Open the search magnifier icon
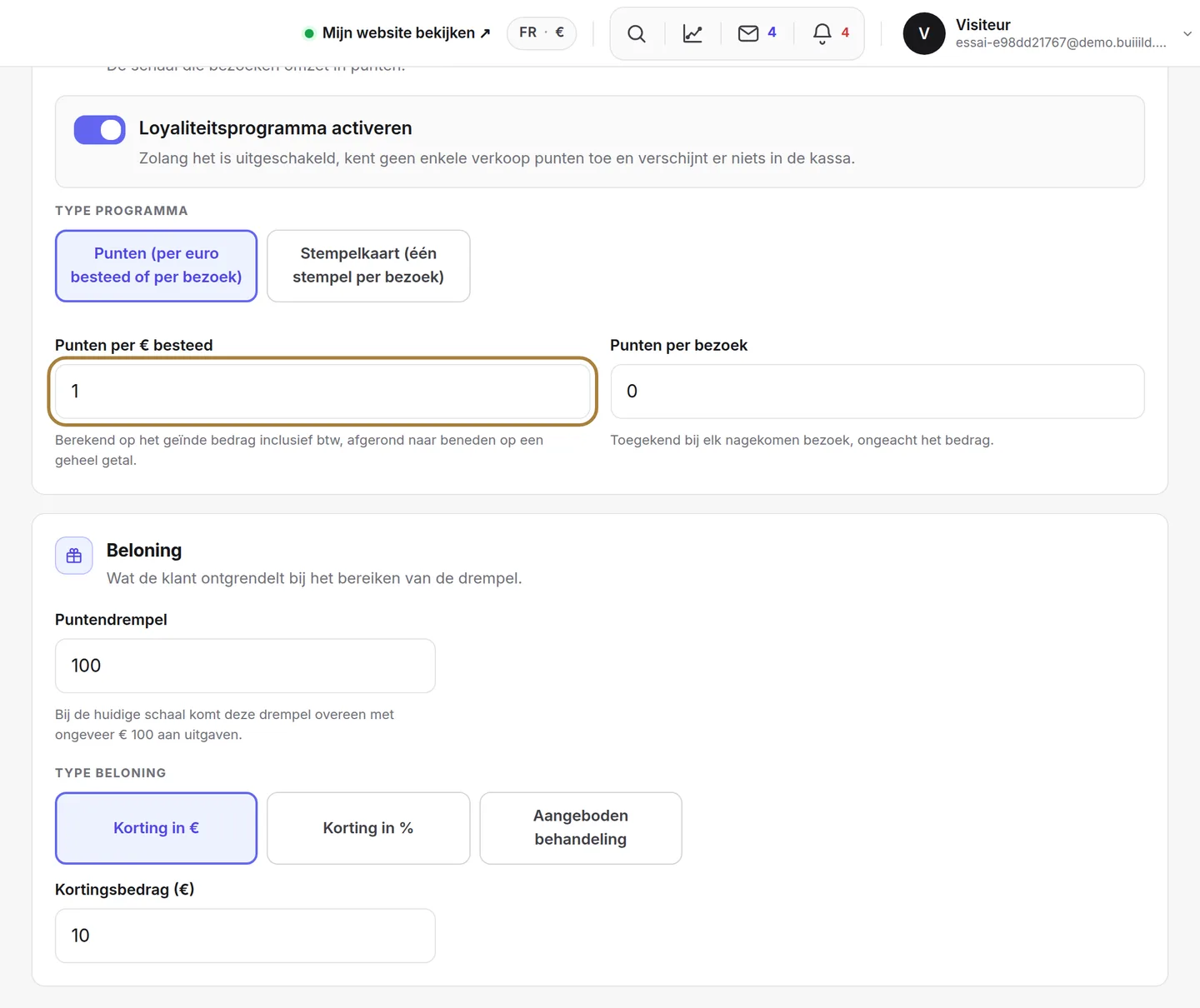 click(x=637, y=33)
